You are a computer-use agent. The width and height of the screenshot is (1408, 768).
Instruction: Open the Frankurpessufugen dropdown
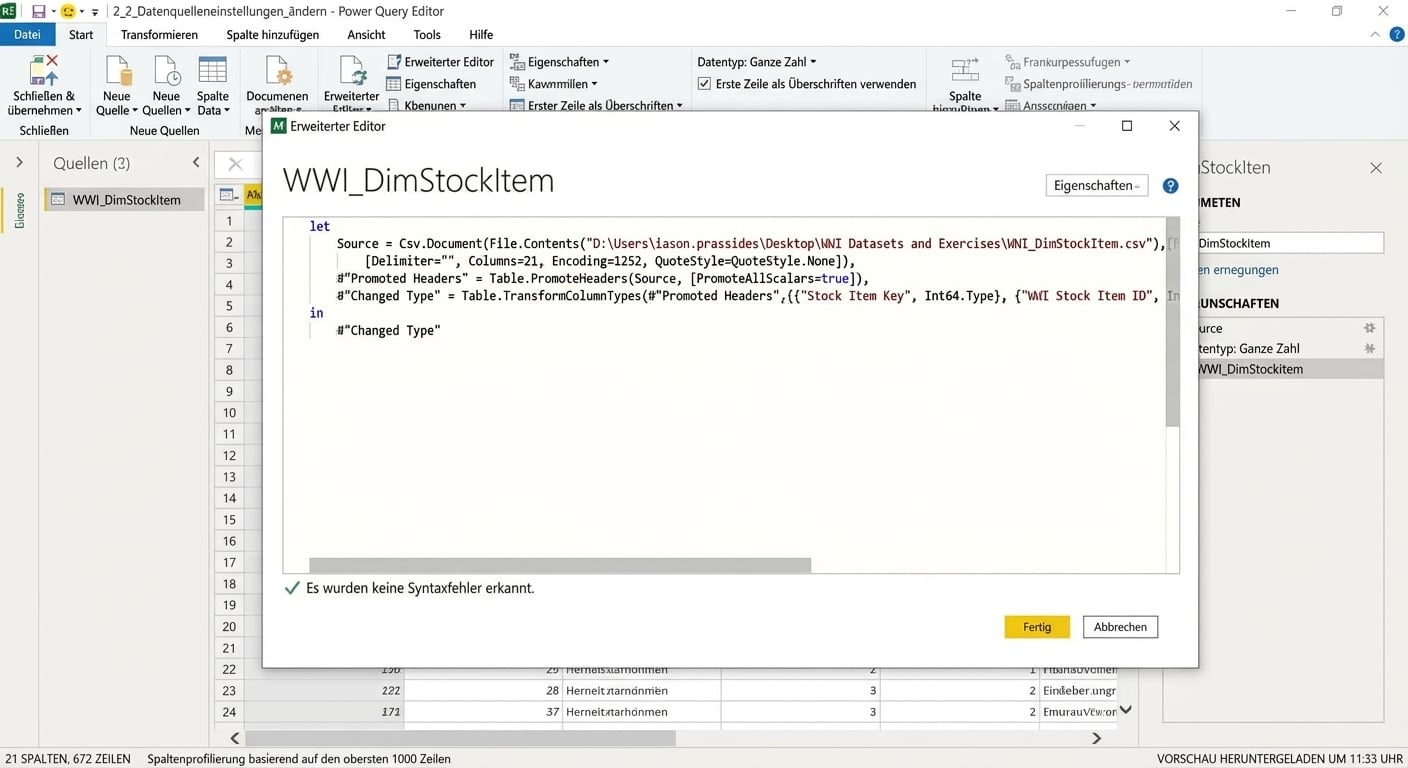[1067, 62]
